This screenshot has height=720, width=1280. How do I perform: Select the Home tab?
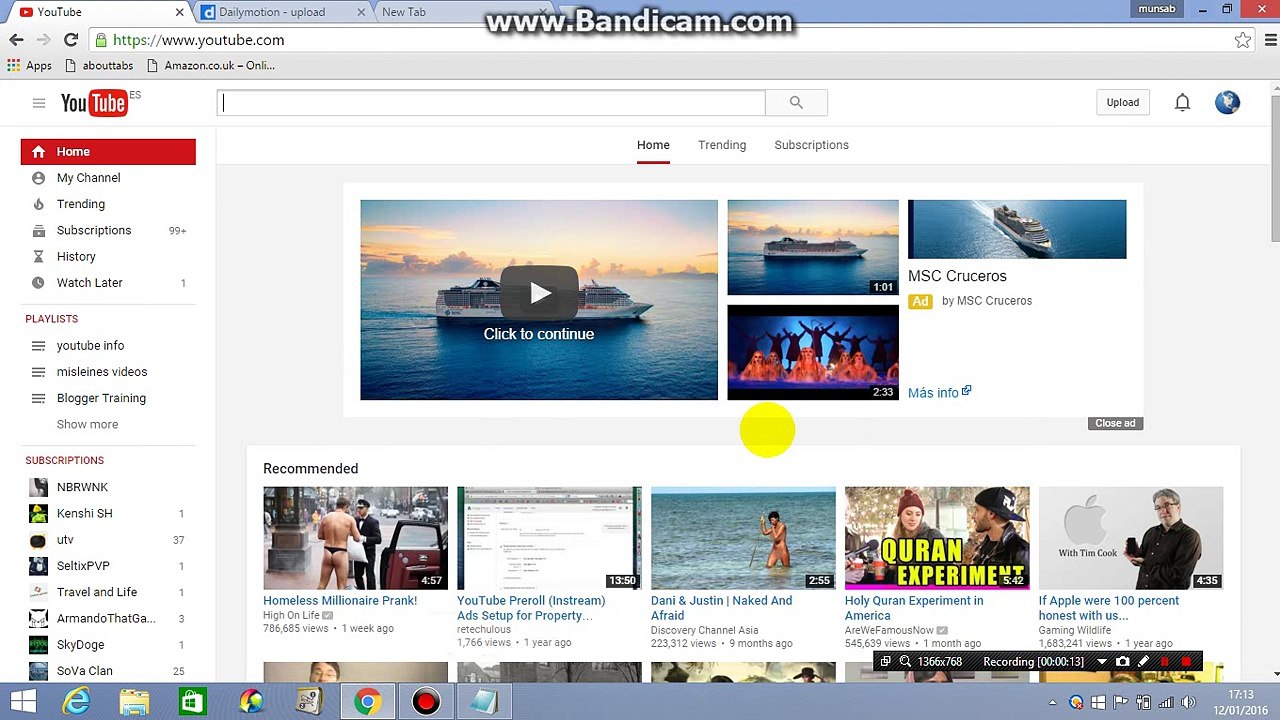pos(653,145)
